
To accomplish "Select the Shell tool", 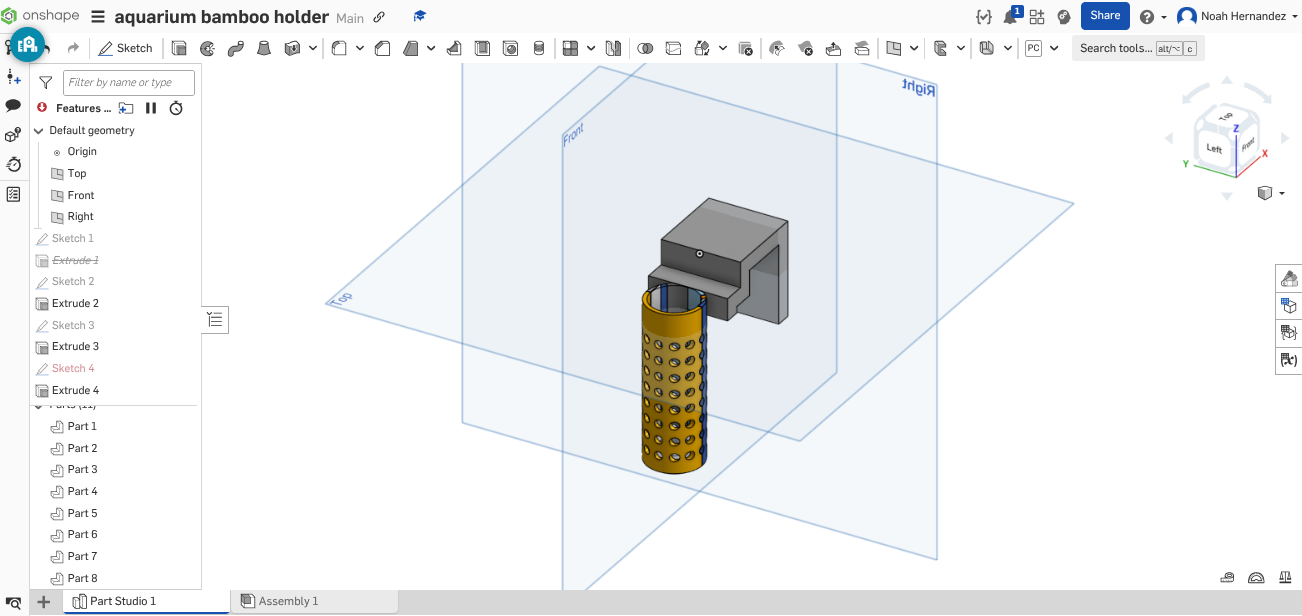I will [482, 48].
